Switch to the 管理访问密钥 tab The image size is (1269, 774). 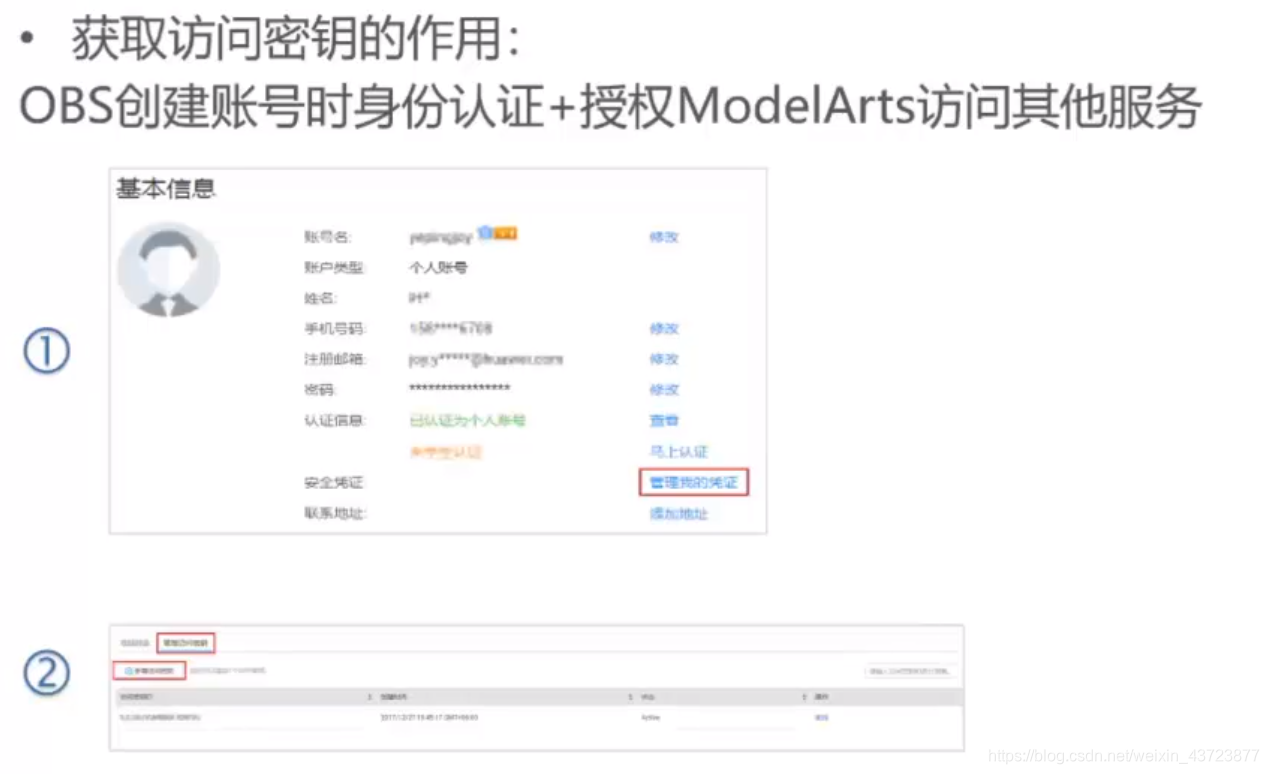186,642
